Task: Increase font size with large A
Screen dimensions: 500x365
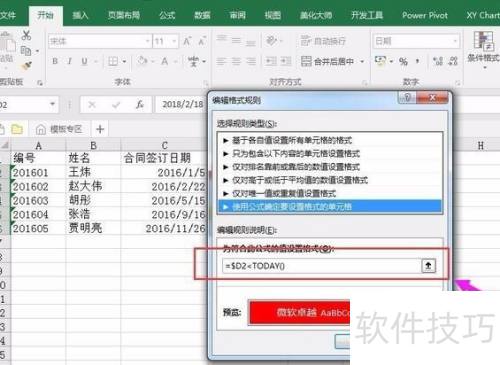Action: pyautogui.click(x=187, y=41)
